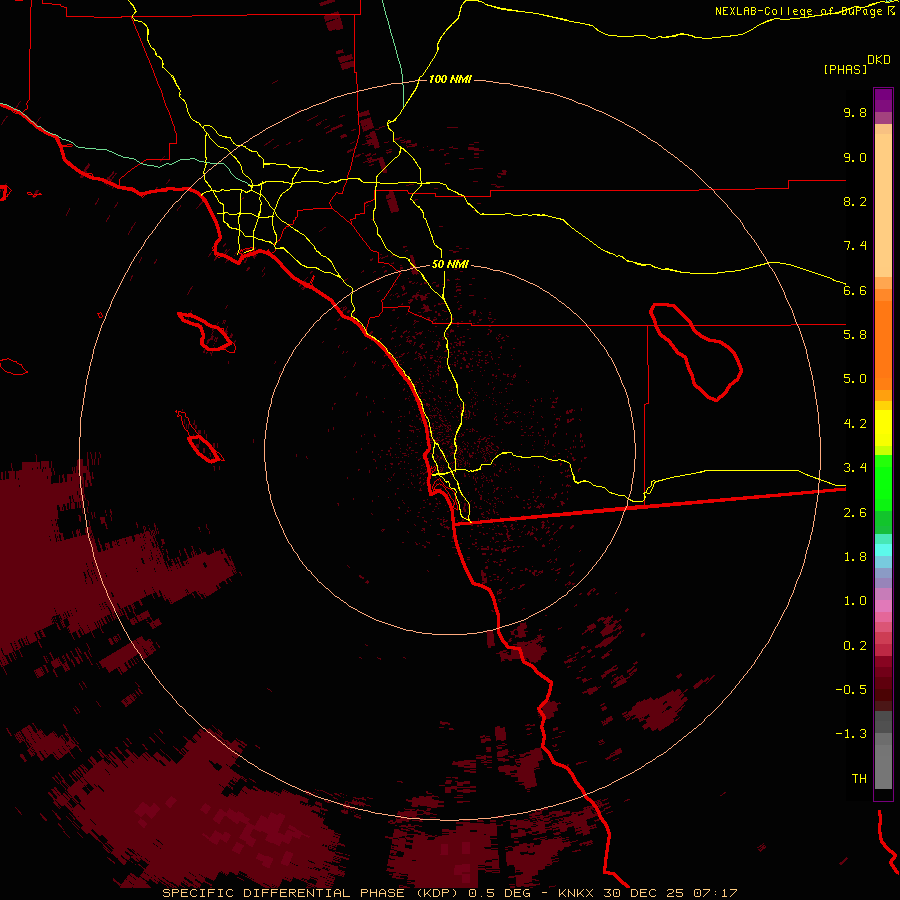
Task: Click the 6.6 value on the color scale
Action: pyautogui.click(x=855, y=290)
